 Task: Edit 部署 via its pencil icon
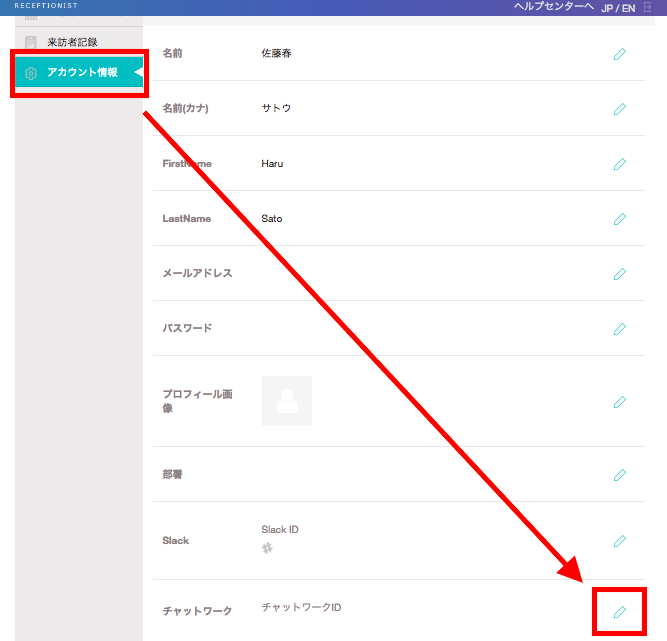(619, 475)
